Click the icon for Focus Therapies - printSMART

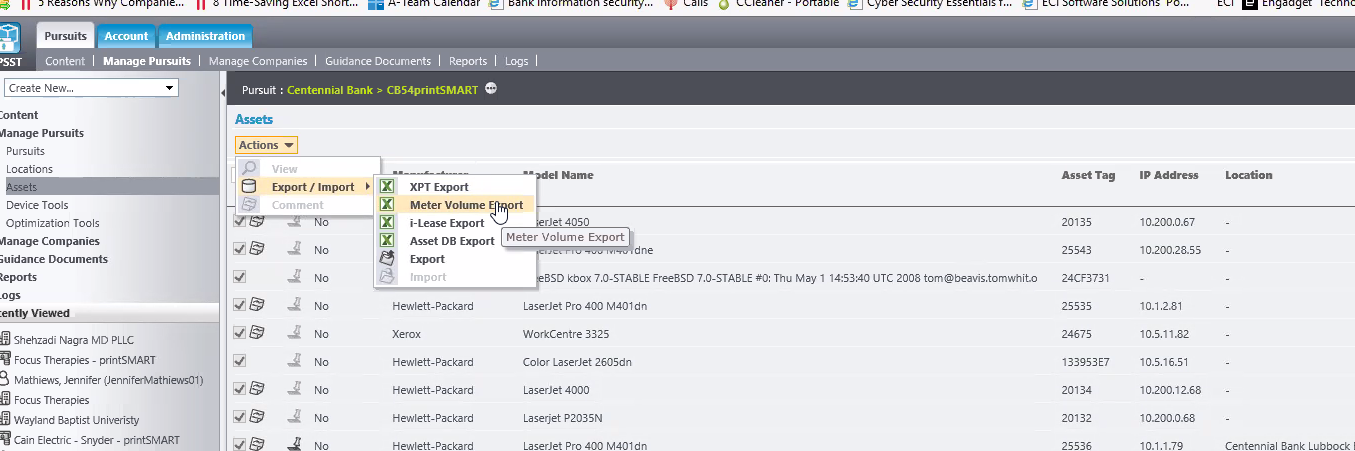5,360
